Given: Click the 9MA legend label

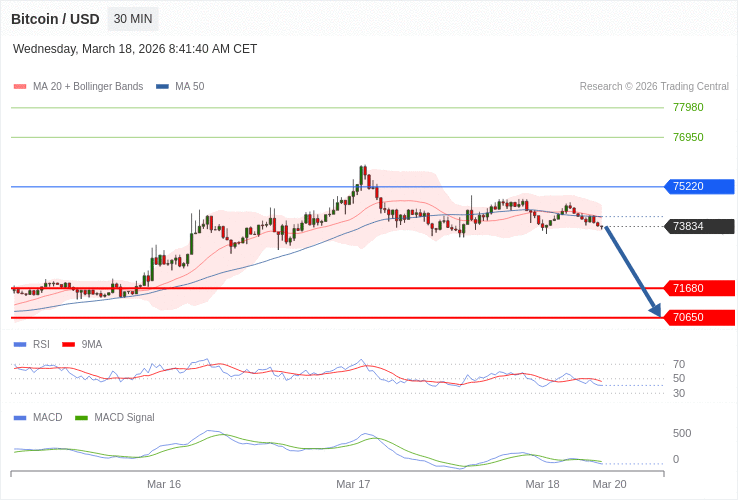Looking at the screenshot, I should click(92, 345).
